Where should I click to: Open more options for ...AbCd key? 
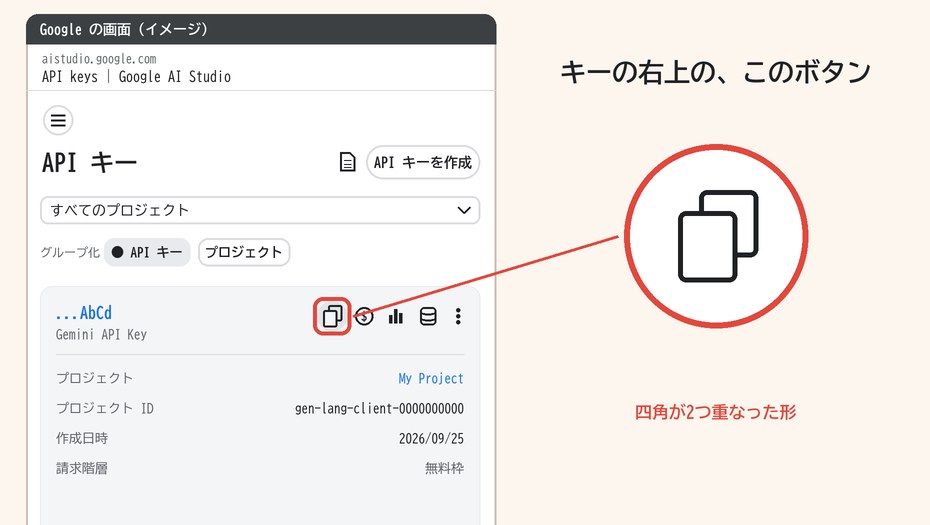458,316
